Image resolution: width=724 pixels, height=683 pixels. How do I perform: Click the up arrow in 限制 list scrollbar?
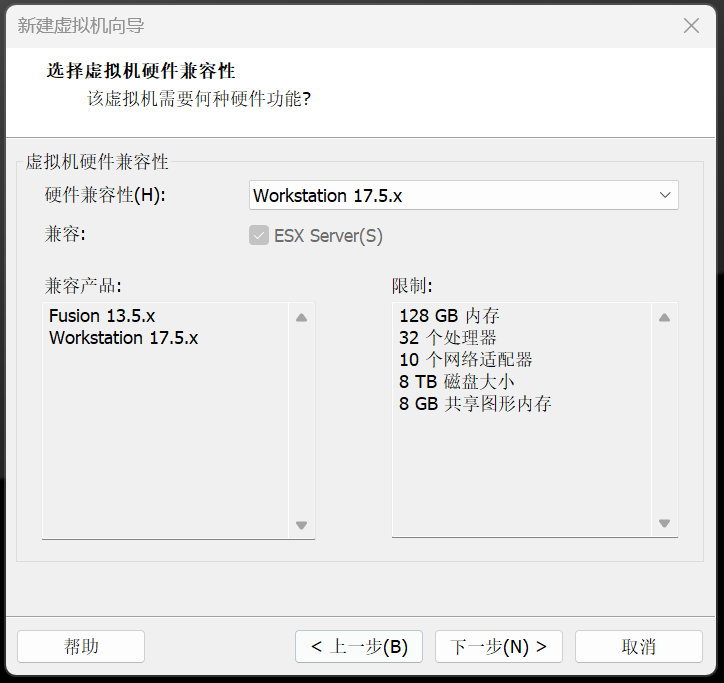[664, 318]
